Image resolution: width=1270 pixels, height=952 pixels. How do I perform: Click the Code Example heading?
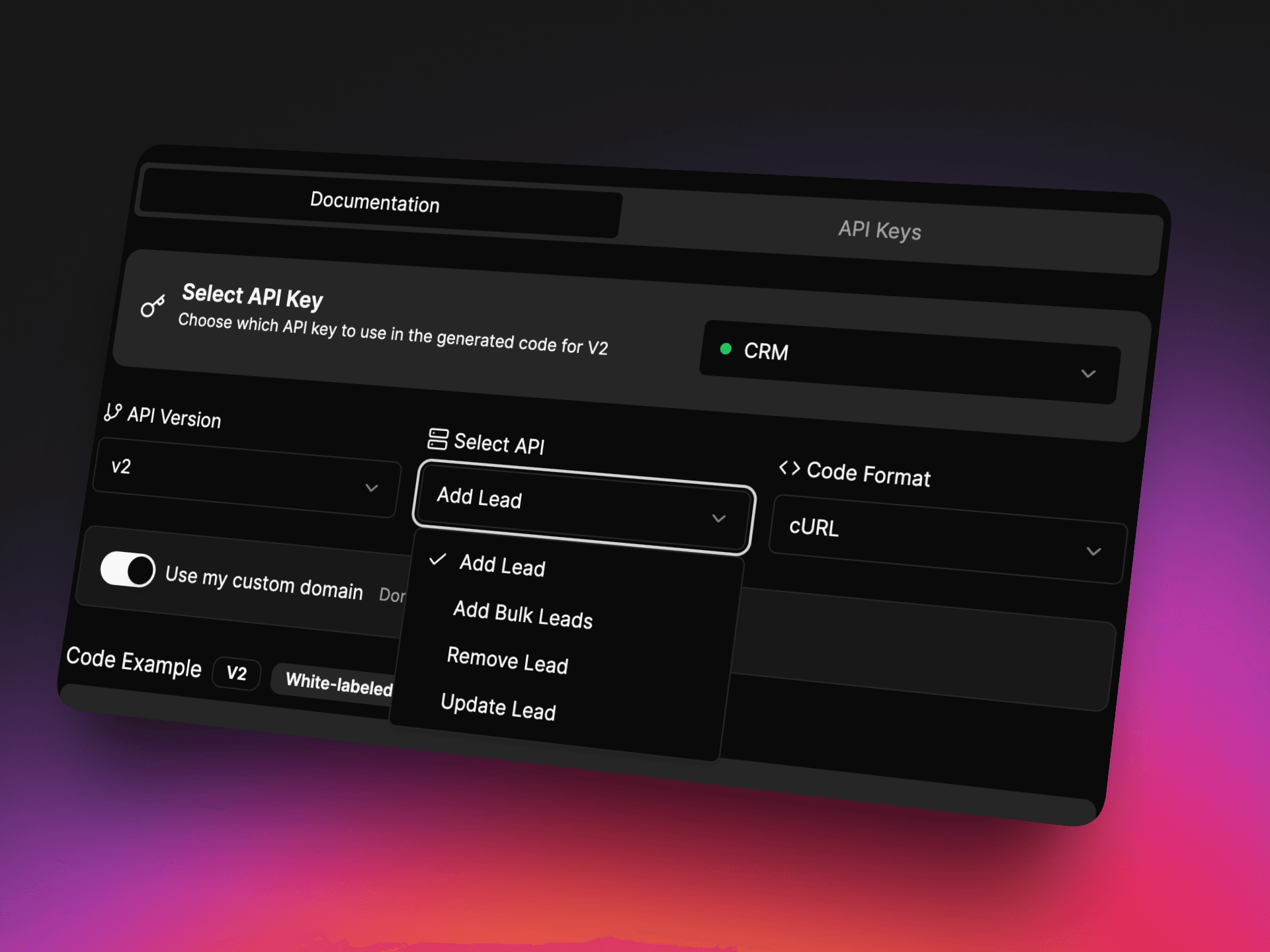click(134, 662)
